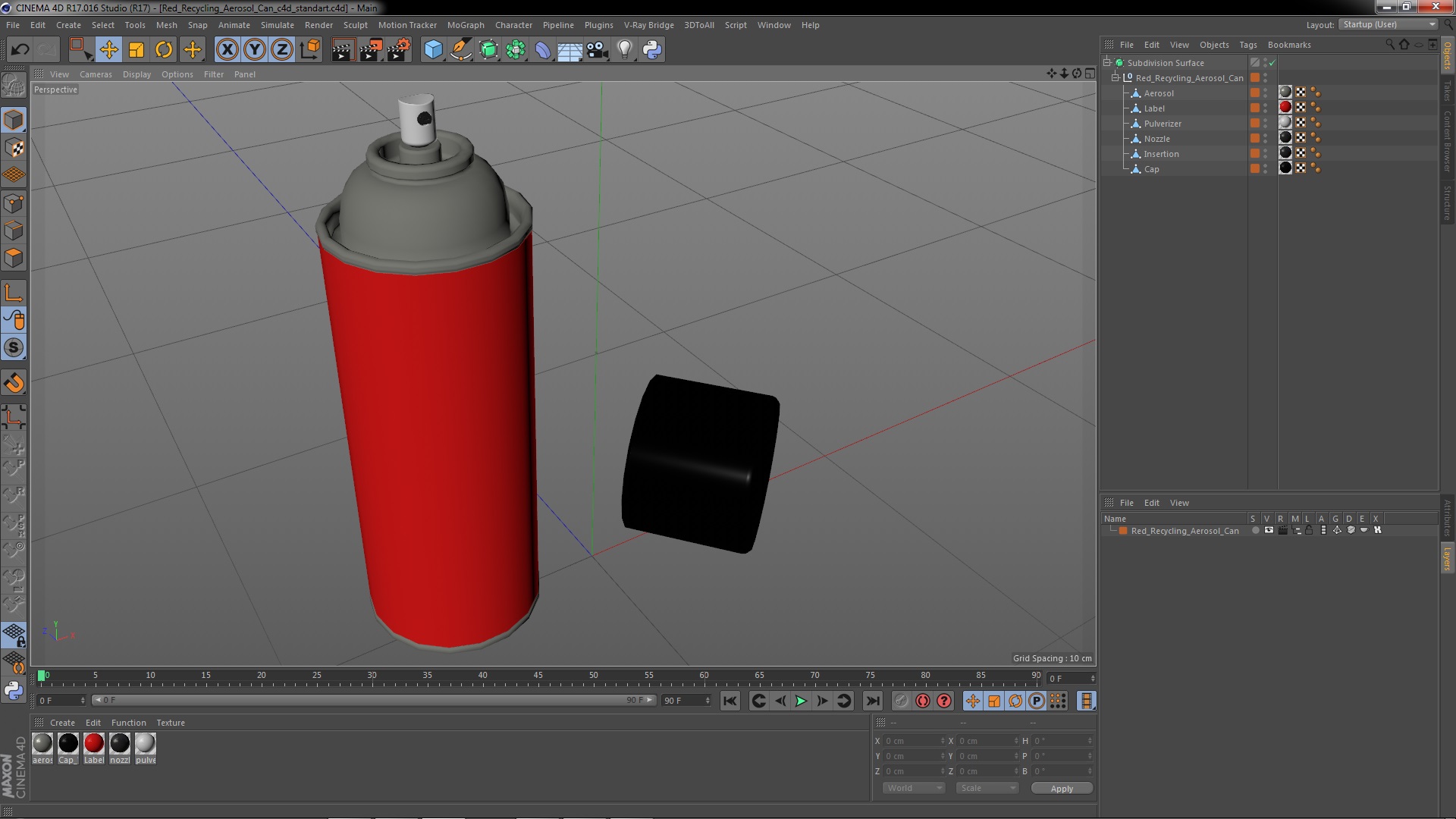Select the Insertion object in tree

(x=1161, y=154)
